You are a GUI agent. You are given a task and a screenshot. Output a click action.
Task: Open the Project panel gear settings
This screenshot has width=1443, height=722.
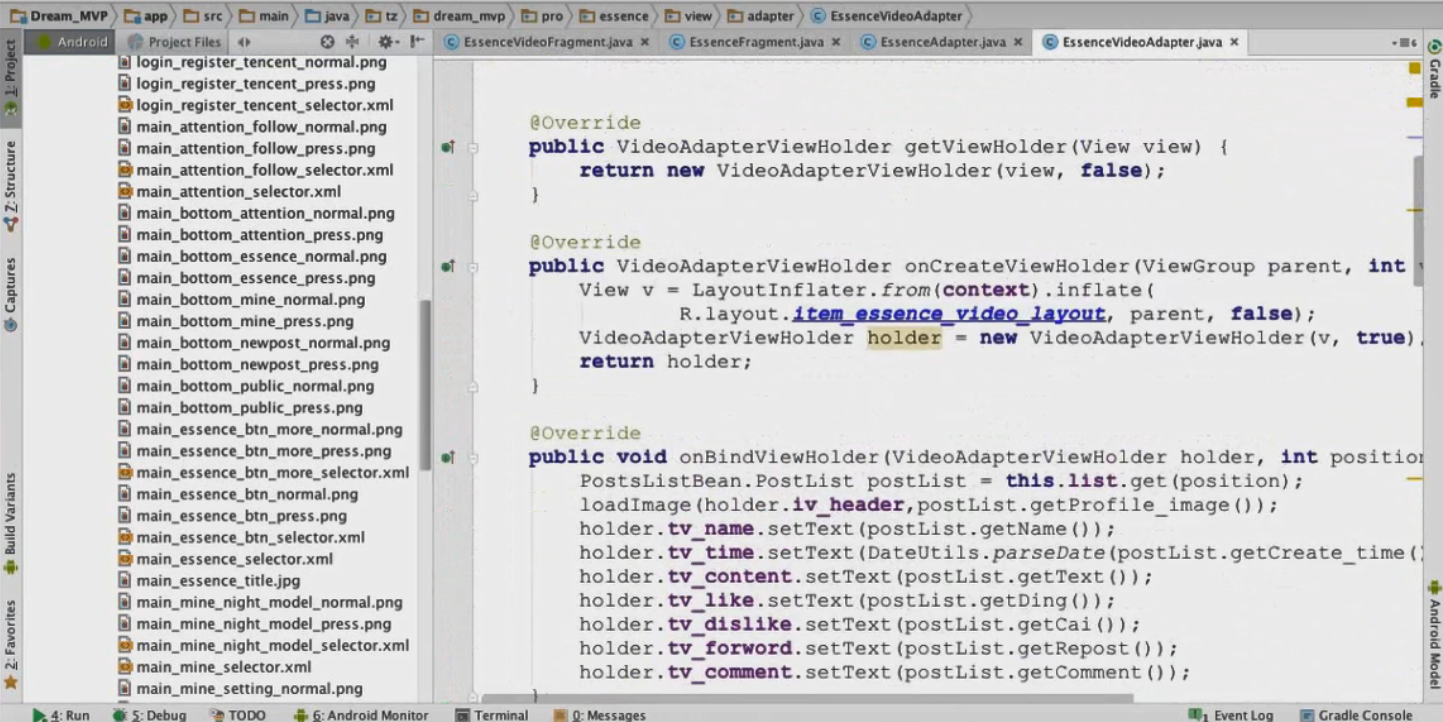point(387,42)
